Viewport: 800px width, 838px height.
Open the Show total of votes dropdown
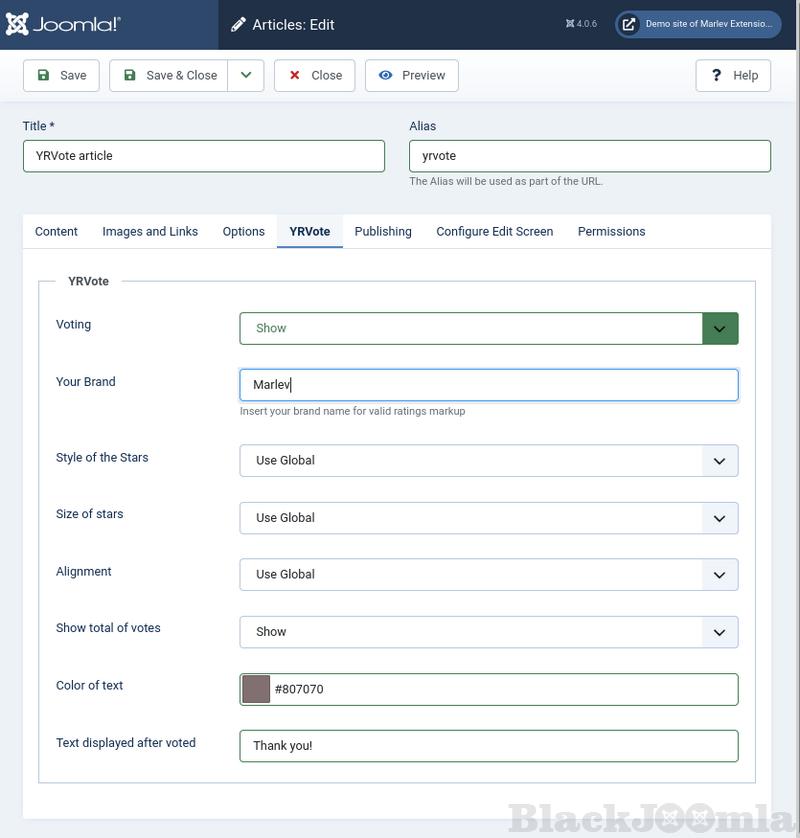(489, 632)
